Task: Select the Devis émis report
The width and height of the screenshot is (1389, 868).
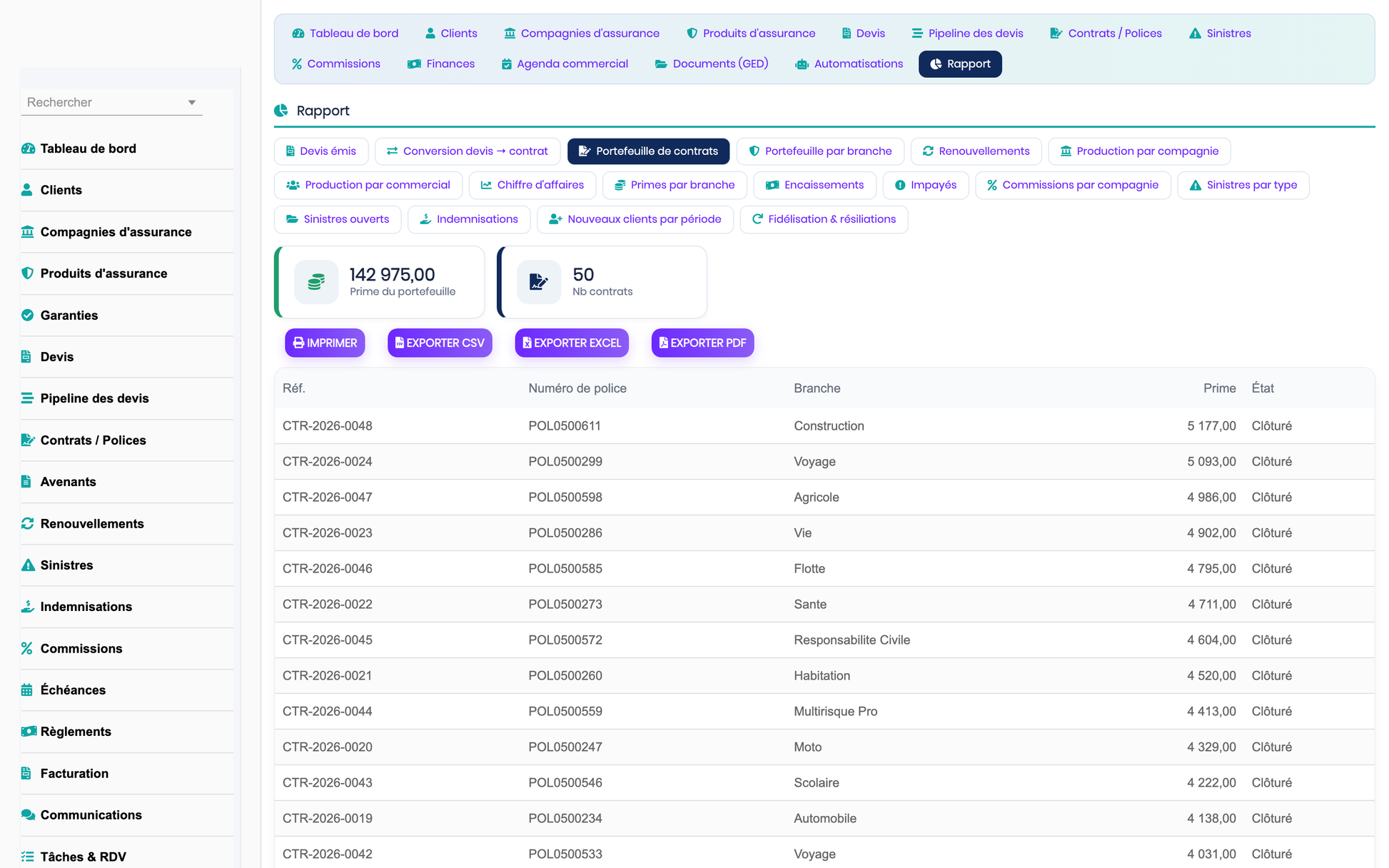Action: (321, 151)
